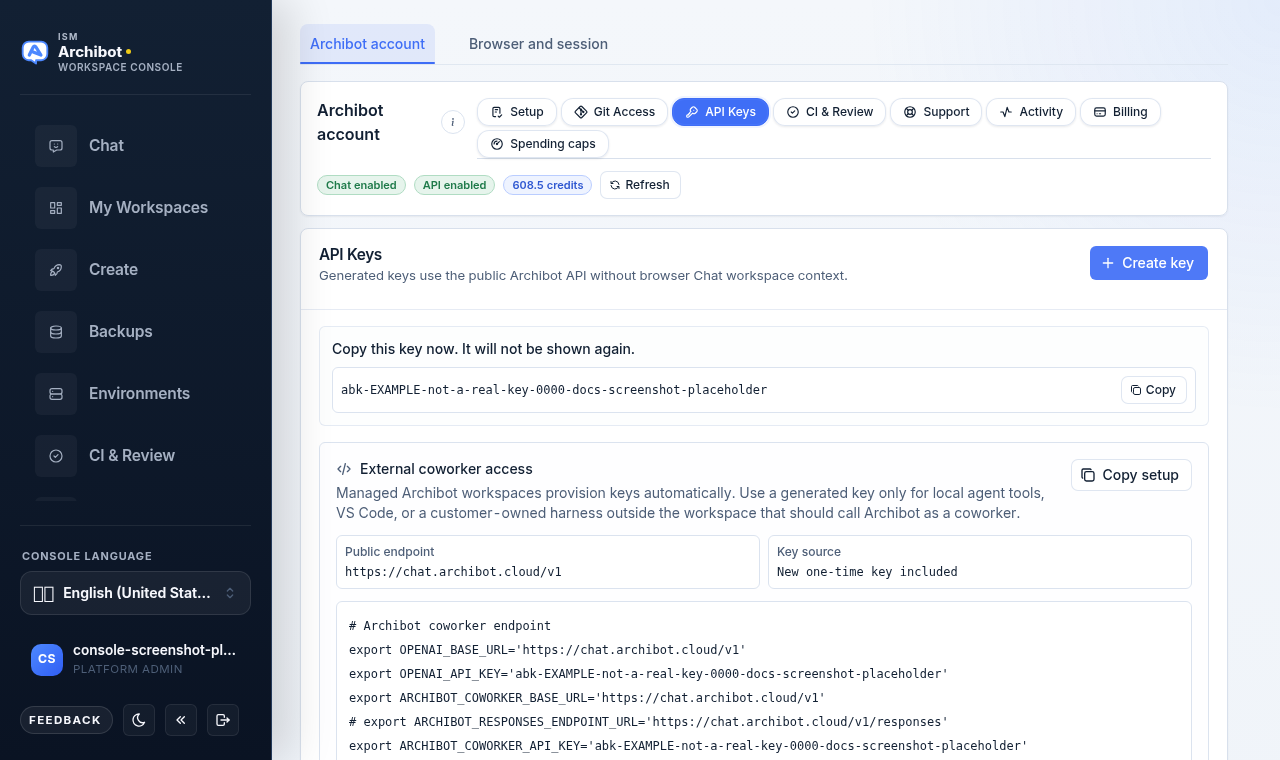Click the 'External coworker access' heading
This screenshot has width=1280, height=760.
pos(446,469)
